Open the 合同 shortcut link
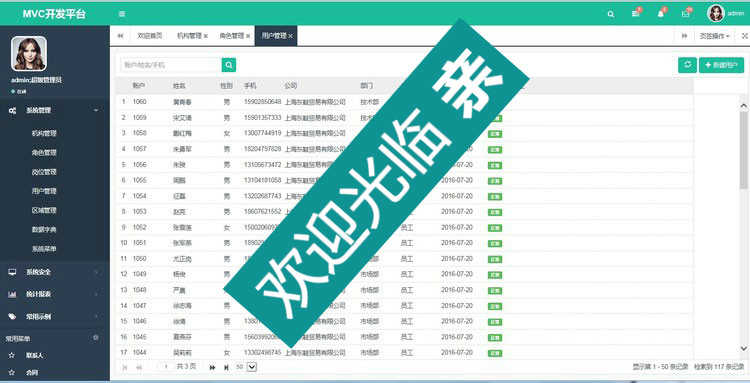 click(x=32, y=372)
